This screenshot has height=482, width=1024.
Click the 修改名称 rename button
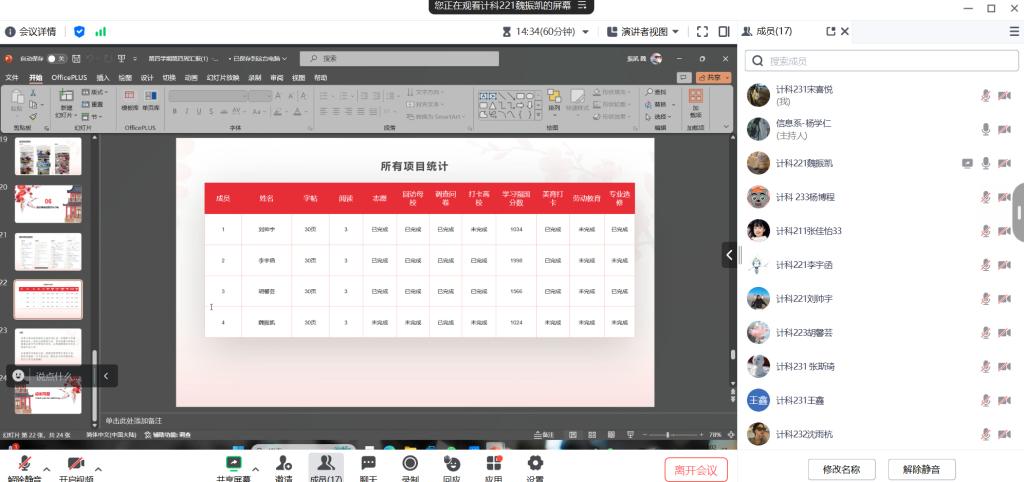(841, 469)
